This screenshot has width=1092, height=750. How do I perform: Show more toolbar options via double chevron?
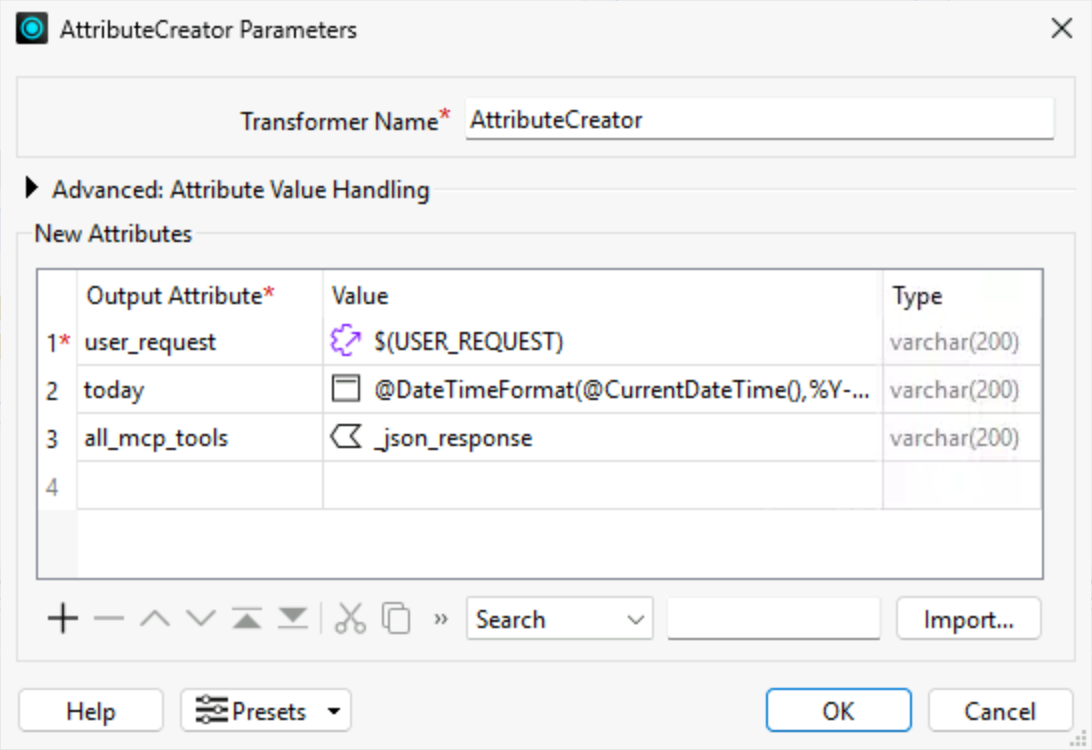[440, 618]
